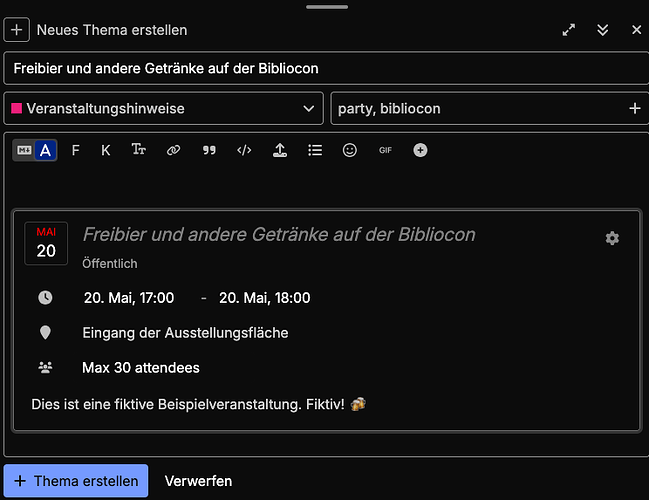This screenshot has height=500, width=649.
Task: Toggle bold formatting with F button
Action: [x=76, y=150]
